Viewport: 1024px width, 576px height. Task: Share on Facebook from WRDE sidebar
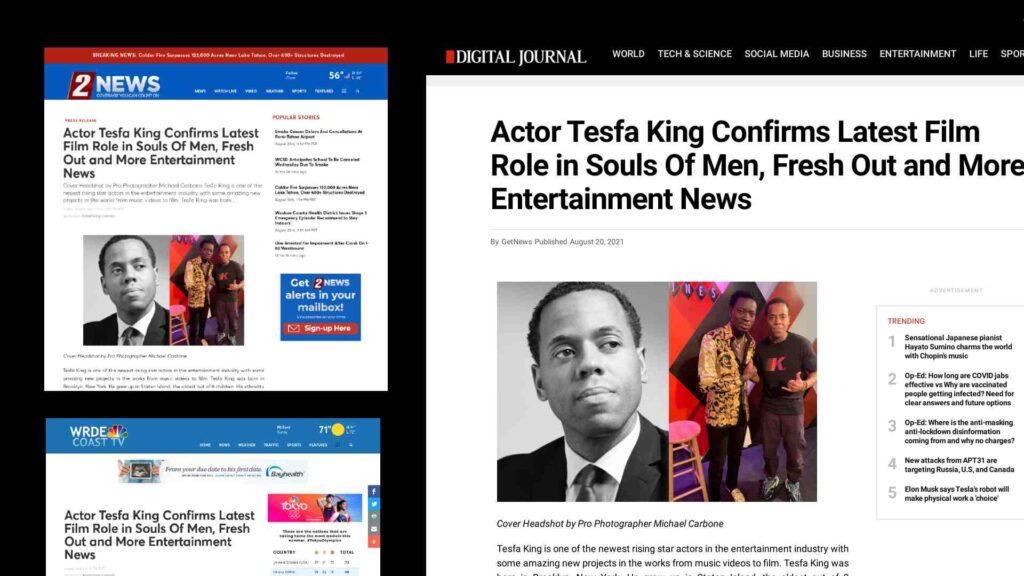click(374, 491)
